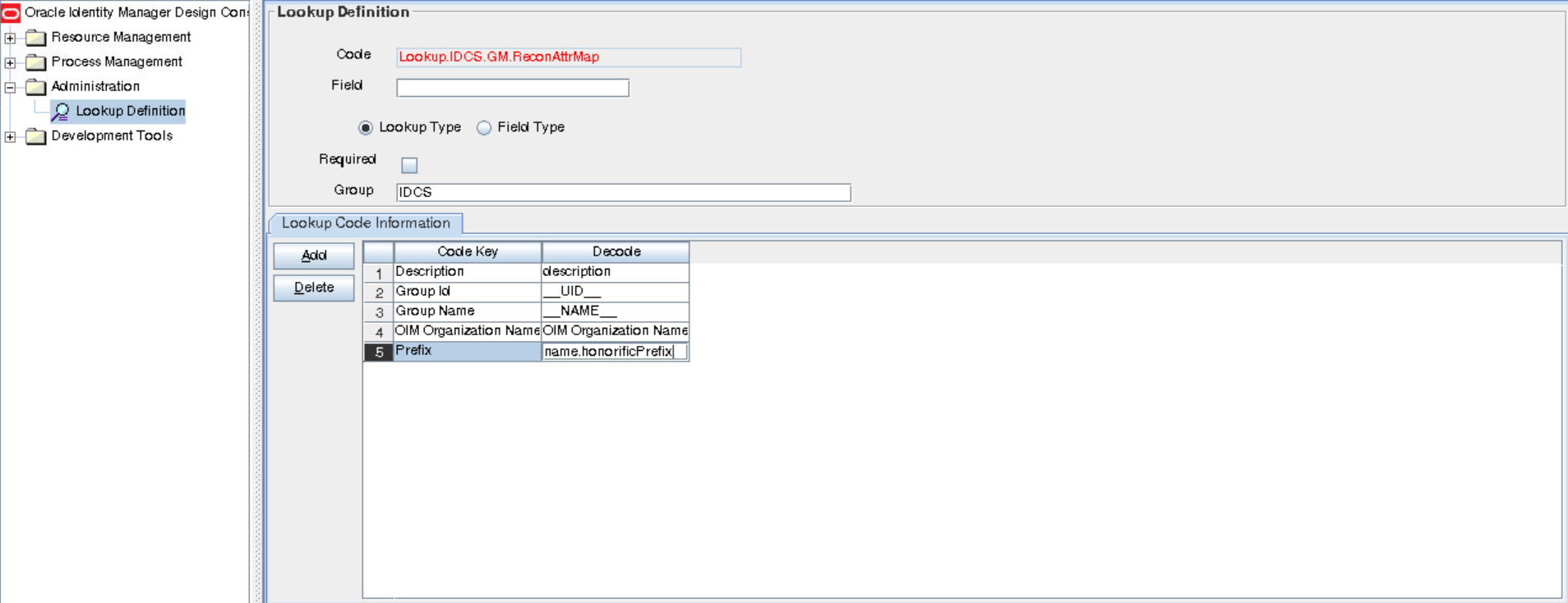Click the Oracle logo icon in the tree root
This screenshot has height=603, width=1568.
coord(11,12)
